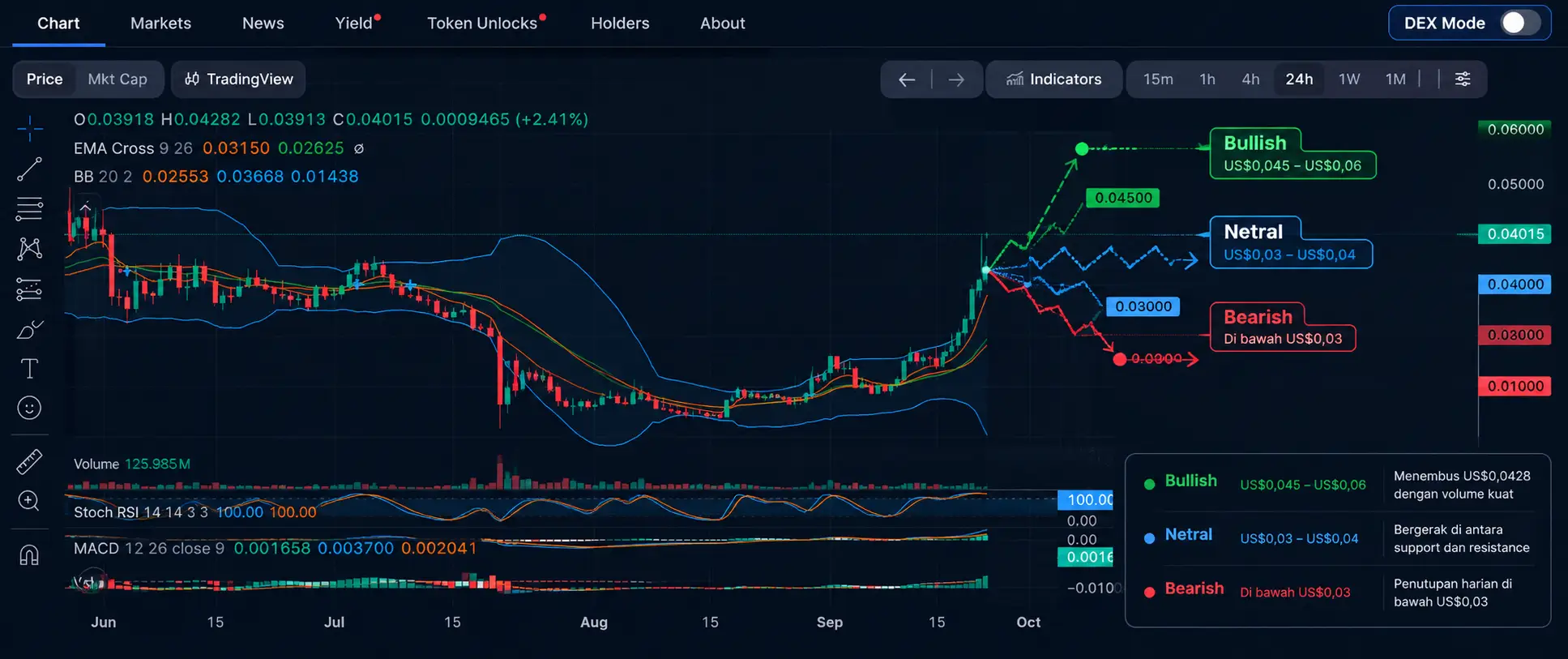Select the 1W timeframe
The height and width of the screenshot is (659, 1568).
1349,79
